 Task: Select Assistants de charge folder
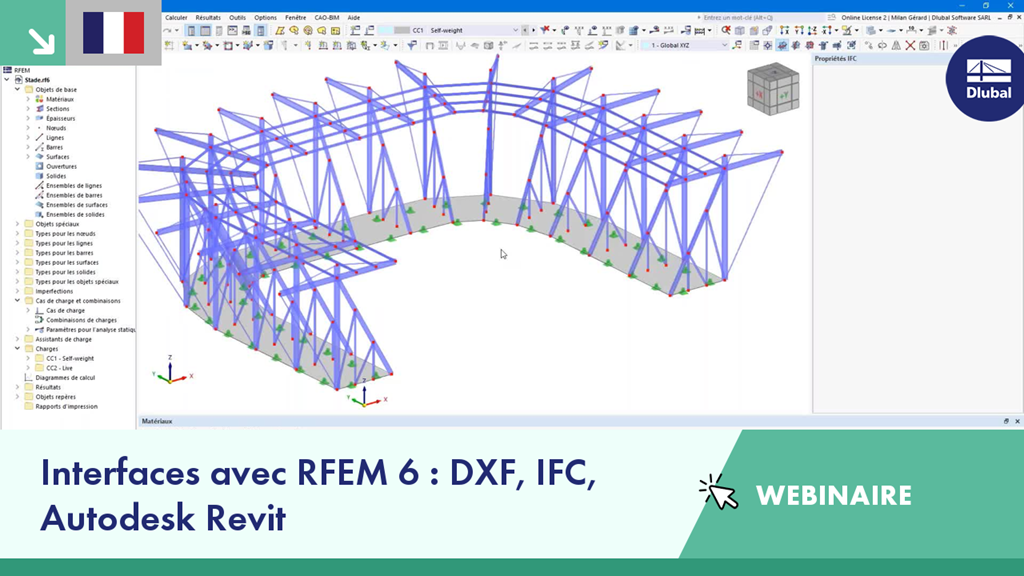point(63,339)
